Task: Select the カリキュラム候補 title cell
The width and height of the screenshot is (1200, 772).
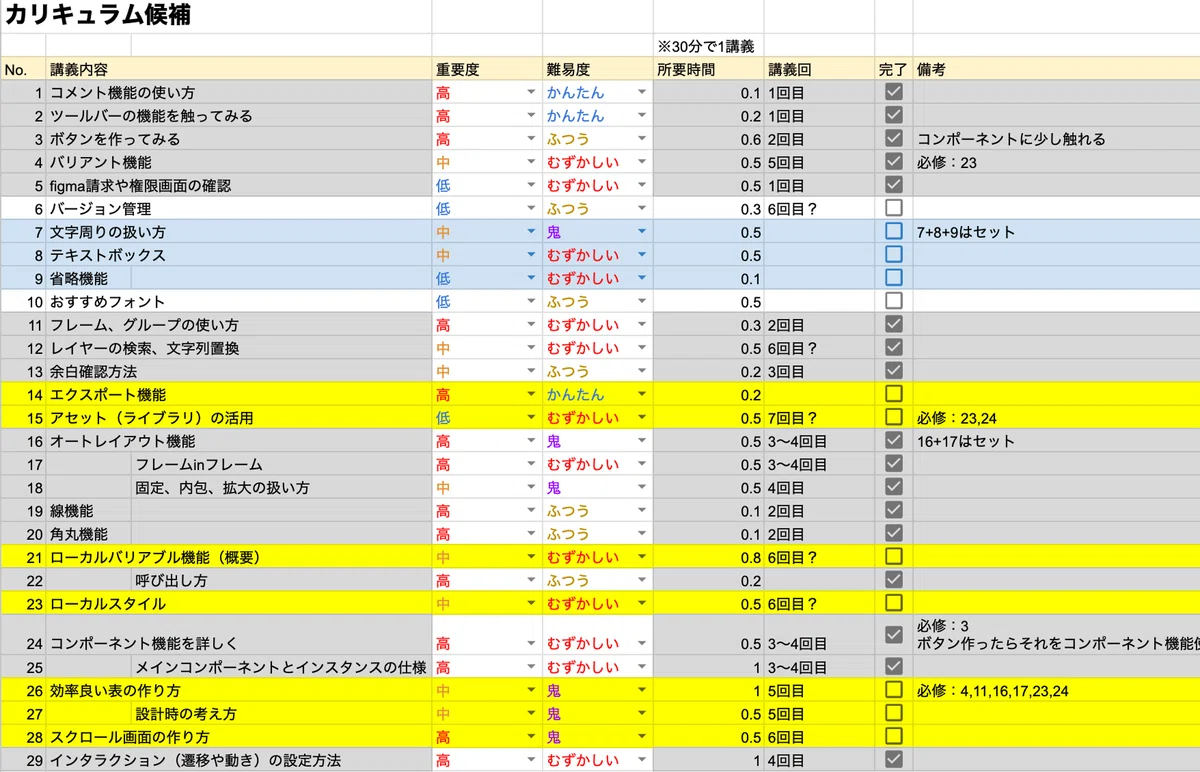Action: click(x=216, y=17)
